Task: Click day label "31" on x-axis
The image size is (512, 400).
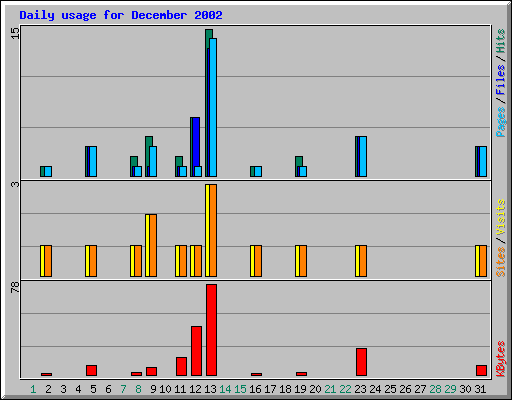Action: [x=480, y=389]
